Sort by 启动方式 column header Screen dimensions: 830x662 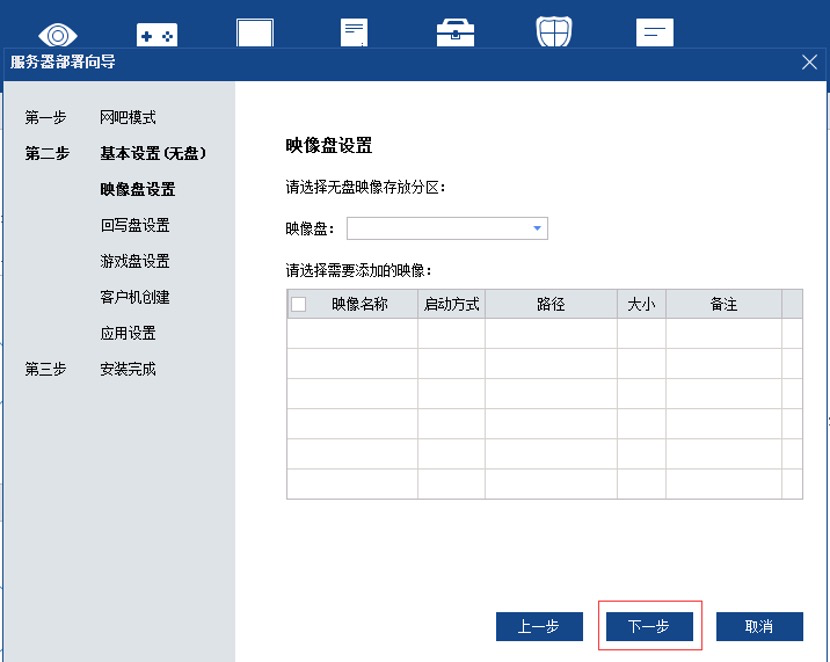point(452,304)
